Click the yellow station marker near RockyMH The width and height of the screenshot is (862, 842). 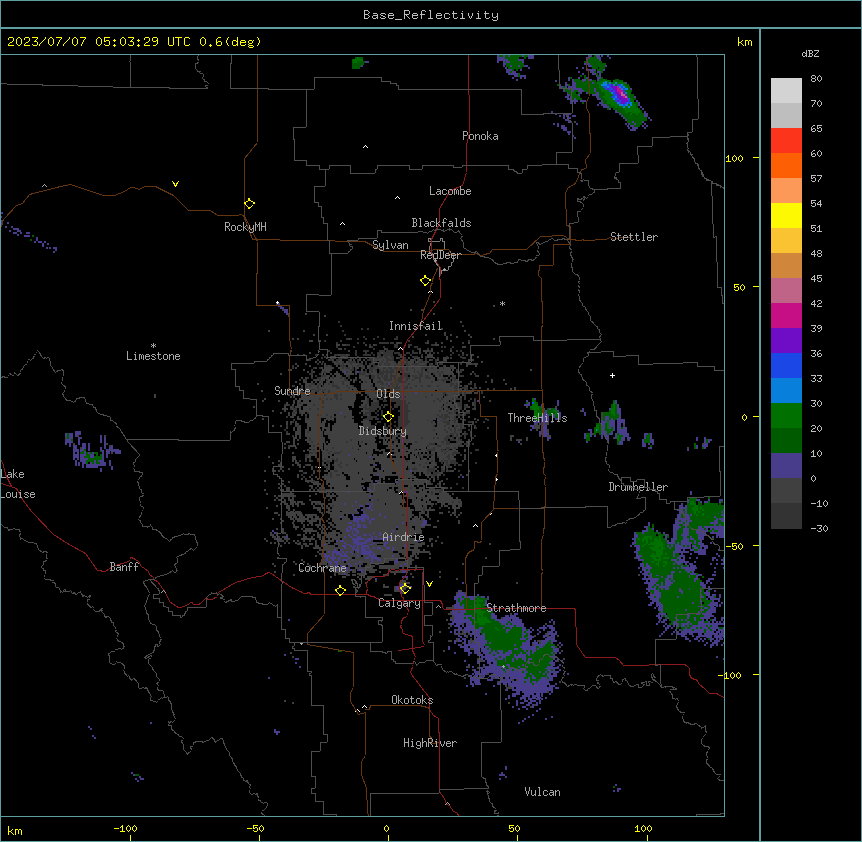coord(250,204)
